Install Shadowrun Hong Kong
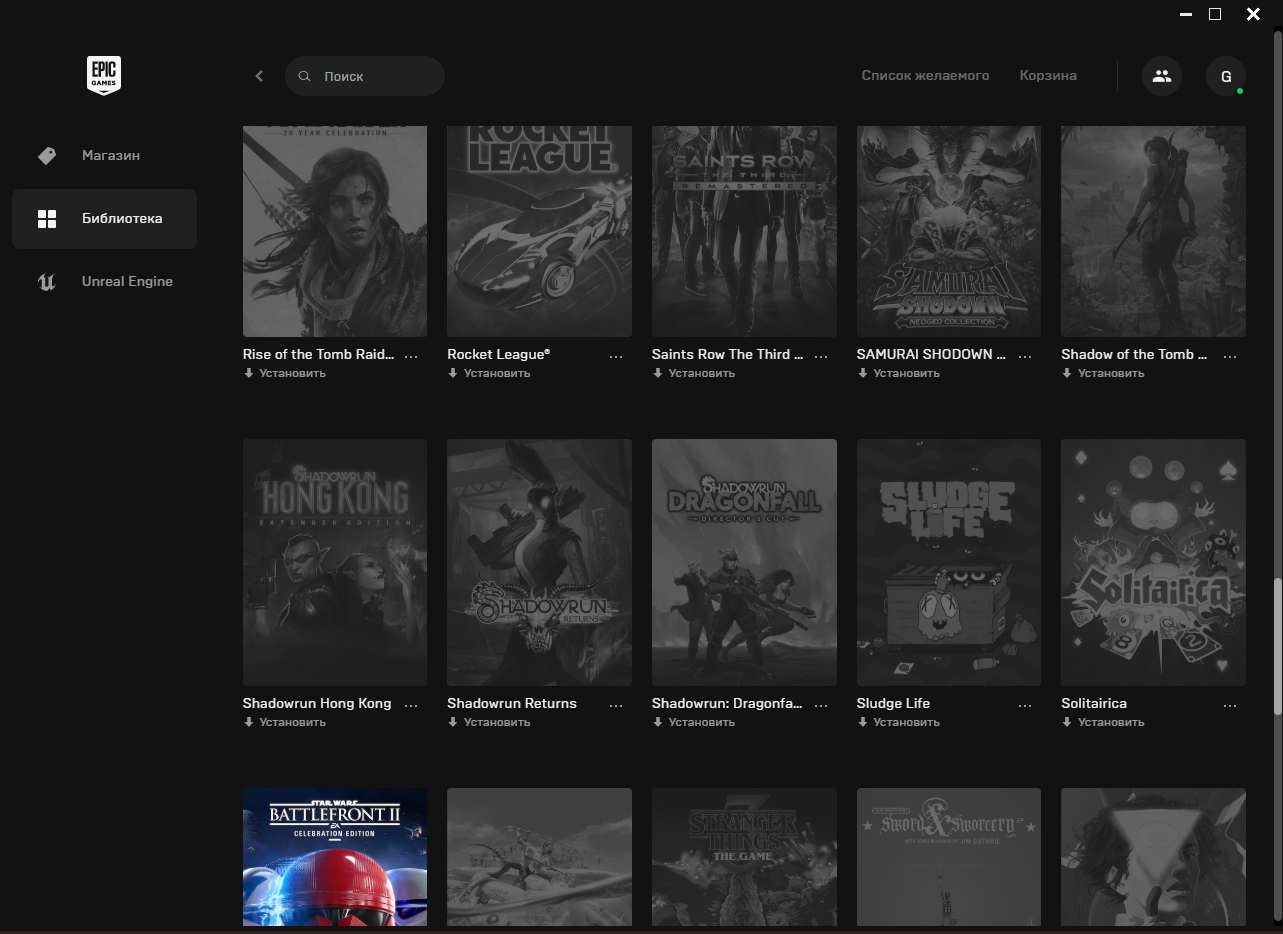Viewport: 1283px width, 934px height. coord(285,722)
